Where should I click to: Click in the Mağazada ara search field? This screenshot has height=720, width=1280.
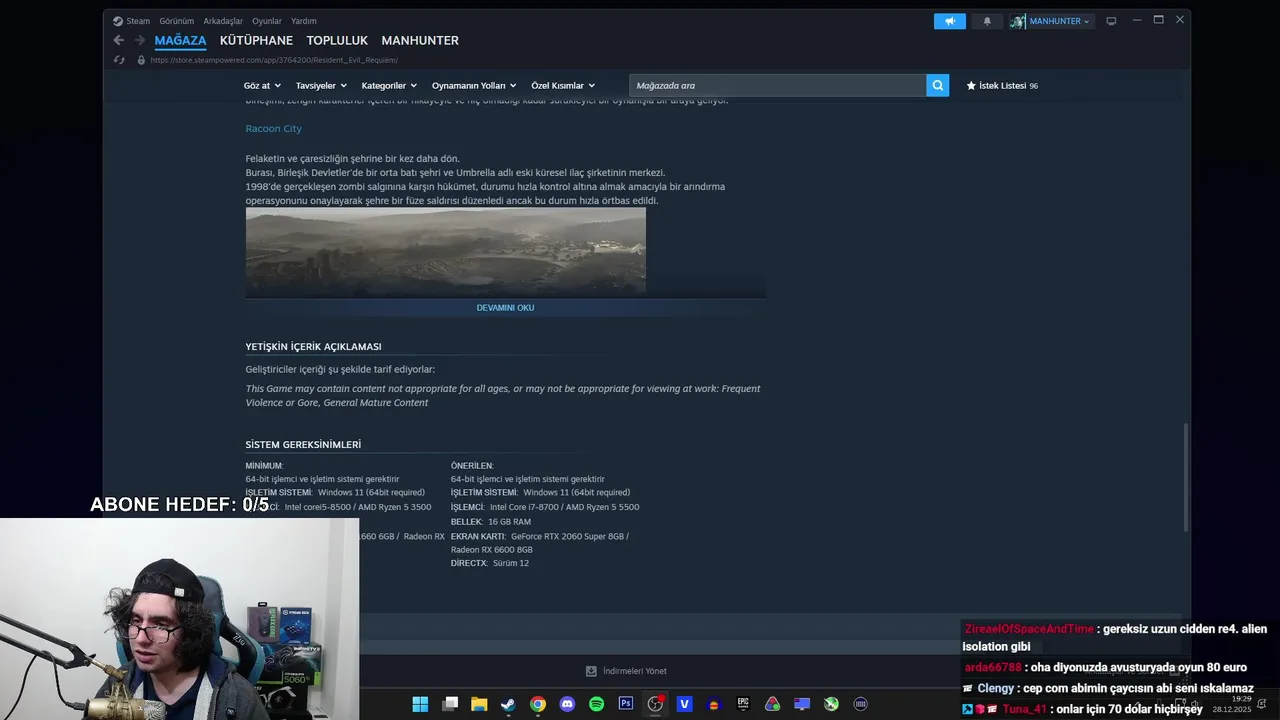click(x=778, y=86)
